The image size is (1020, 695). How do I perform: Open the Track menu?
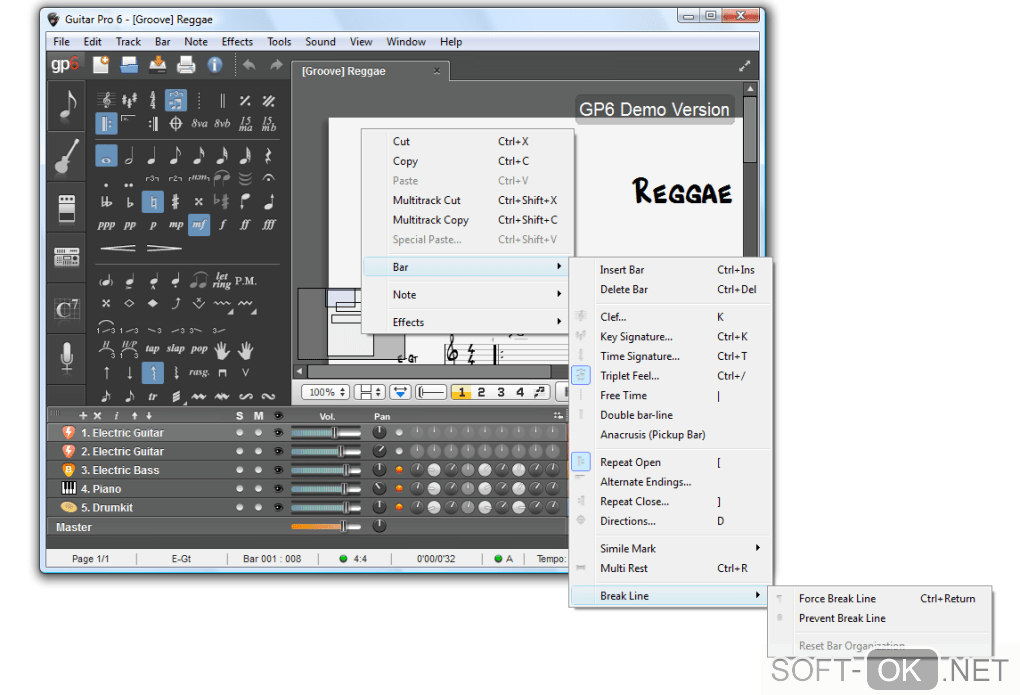click(x=128, y=42)
